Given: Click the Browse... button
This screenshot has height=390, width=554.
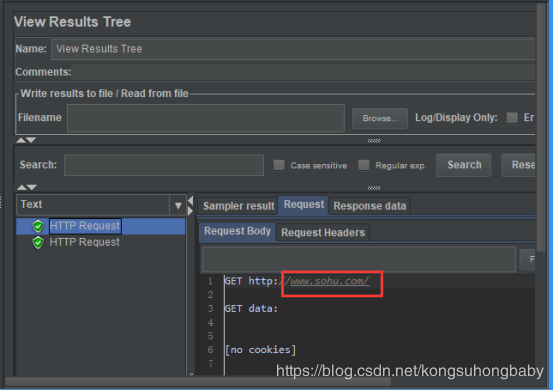Looking at the screenshot, I should (x=380, y=118).
